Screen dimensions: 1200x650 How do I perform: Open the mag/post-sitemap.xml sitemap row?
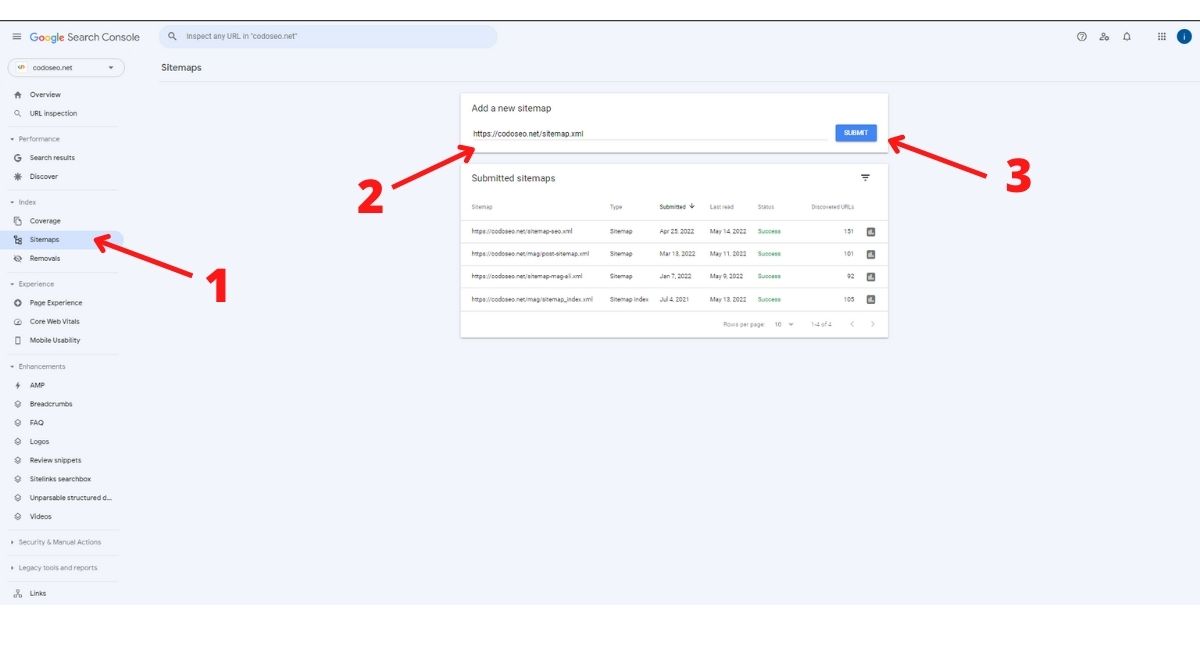pyautogui.click(x=674, y=254)
